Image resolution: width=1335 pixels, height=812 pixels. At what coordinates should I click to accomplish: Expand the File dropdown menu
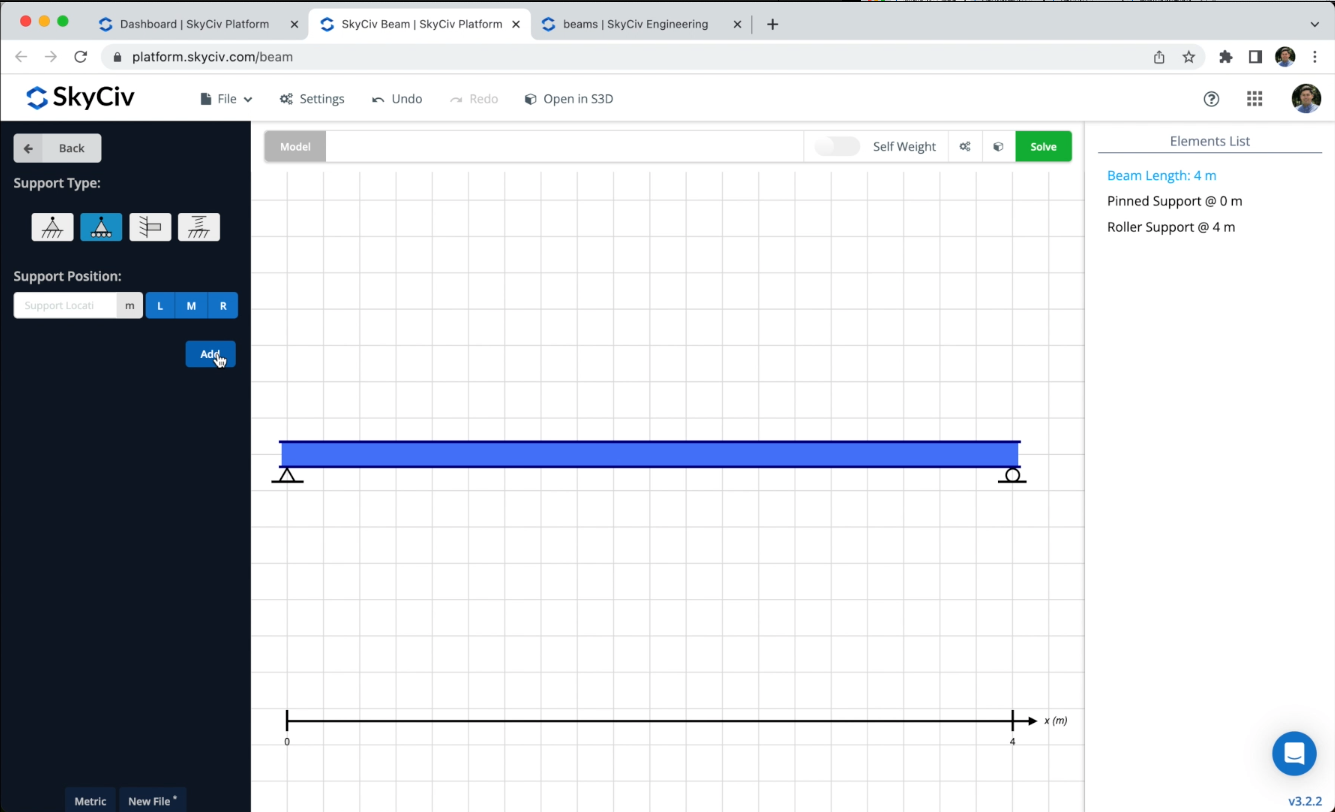pyautogui.click(x=226, y=99)
